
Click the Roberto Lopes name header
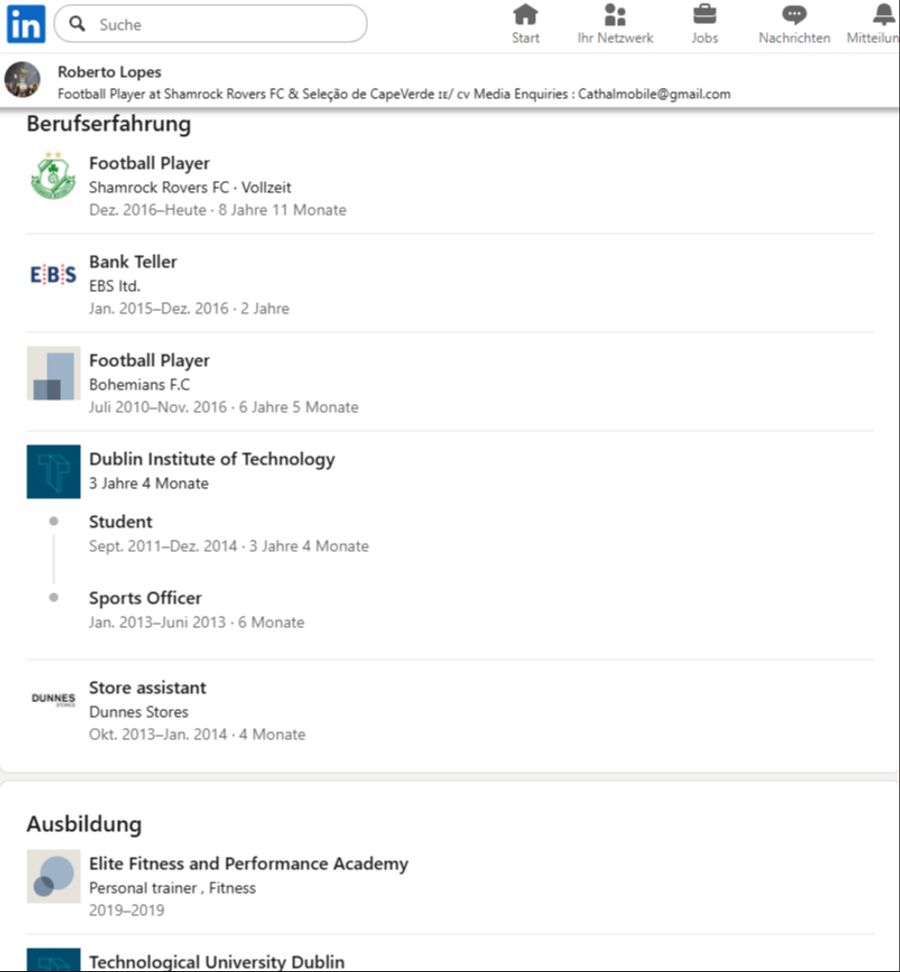tap(109, 72)
